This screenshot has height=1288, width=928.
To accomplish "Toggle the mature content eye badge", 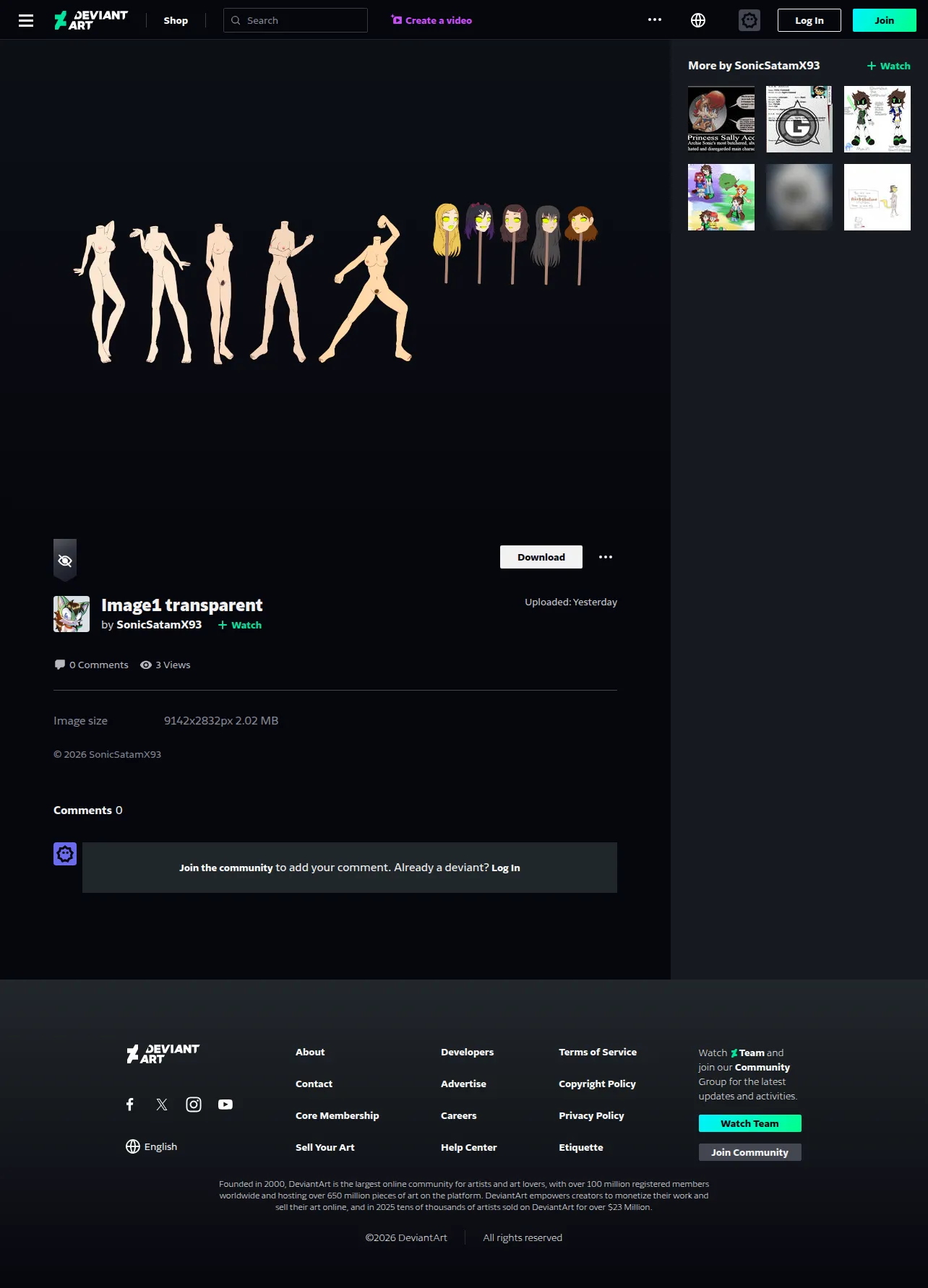I will (x=65, y=560).
